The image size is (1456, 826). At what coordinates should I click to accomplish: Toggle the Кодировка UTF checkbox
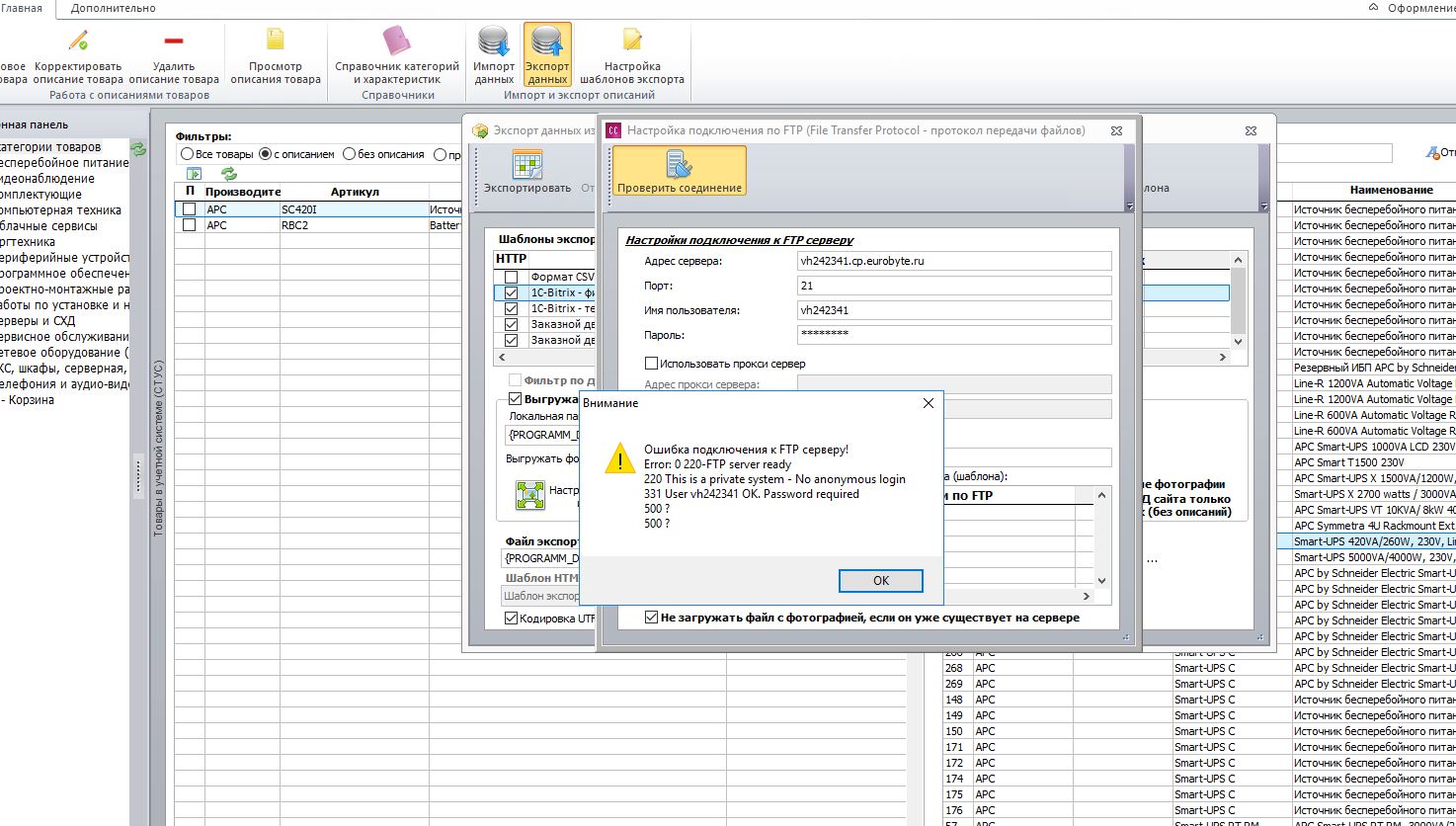pos(511,619)
